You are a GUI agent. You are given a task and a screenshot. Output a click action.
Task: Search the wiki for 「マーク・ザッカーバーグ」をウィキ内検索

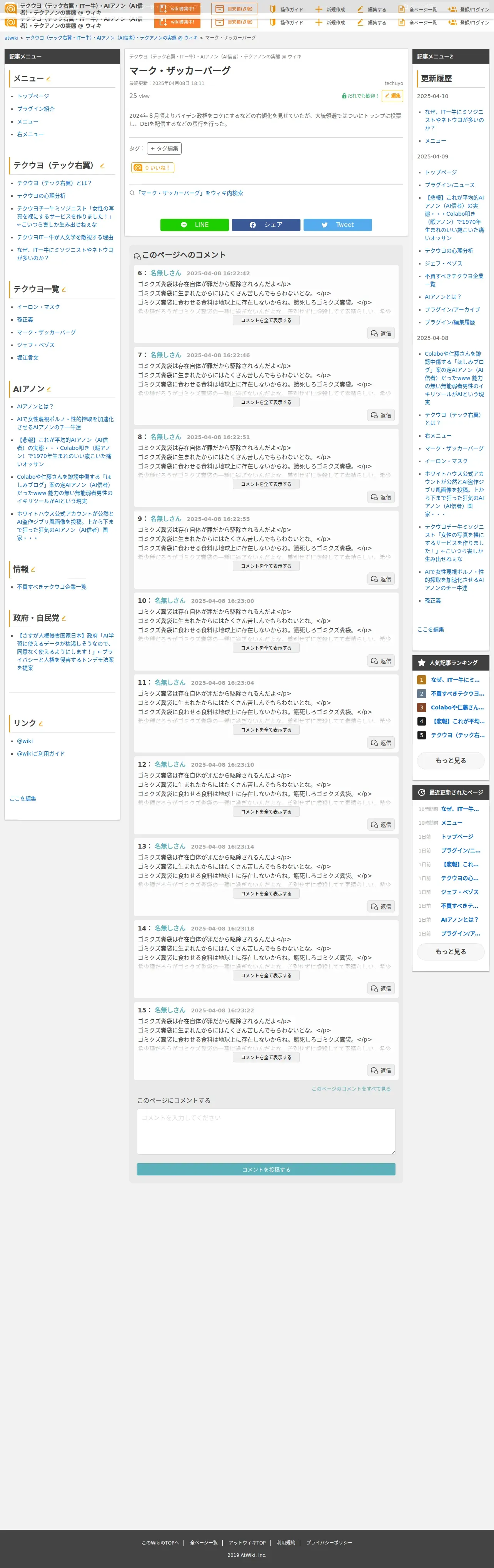click(x=190, y=193)
